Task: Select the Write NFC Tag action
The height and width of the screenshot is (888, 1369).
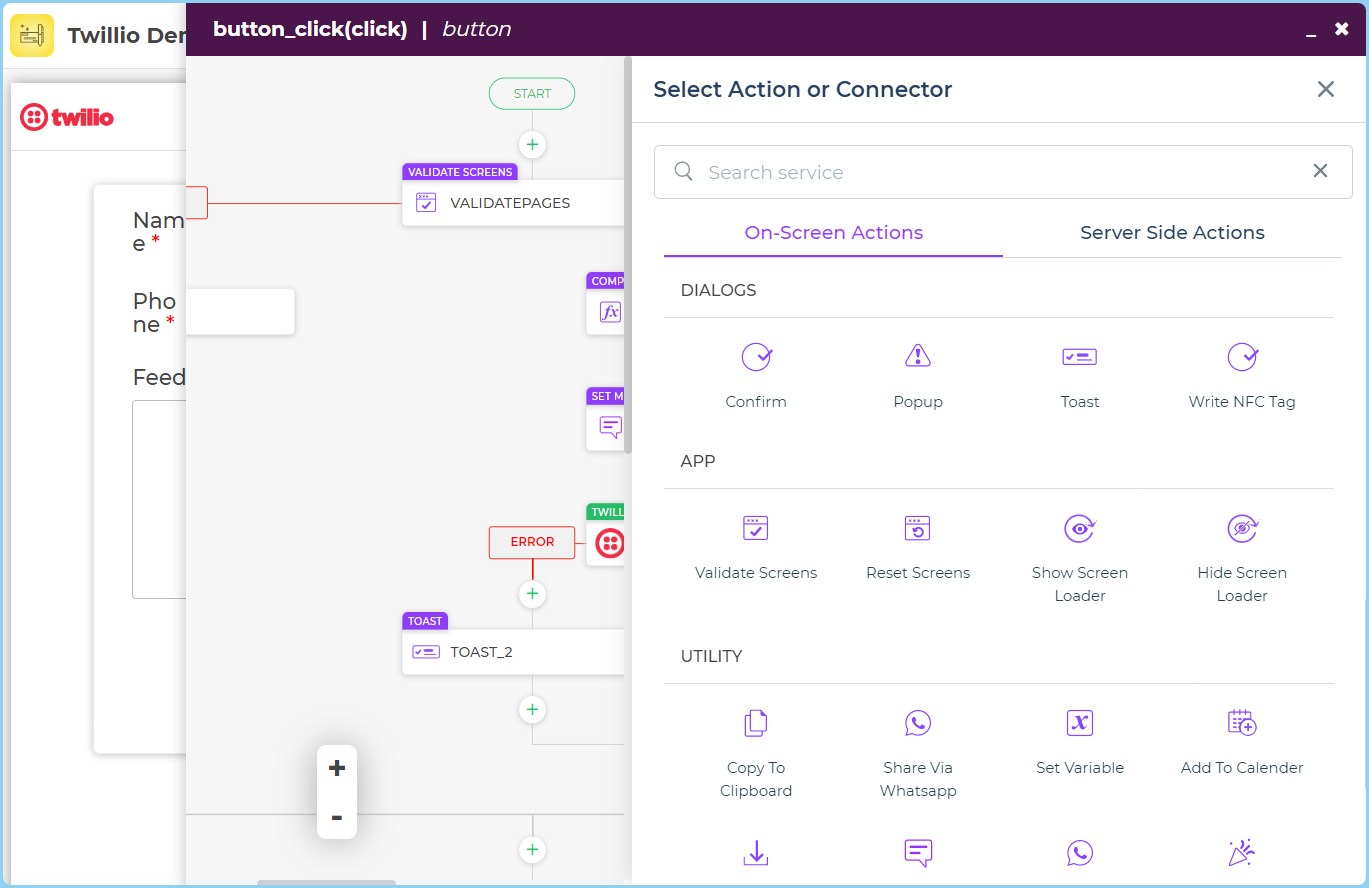Action: coord(1241,373)
